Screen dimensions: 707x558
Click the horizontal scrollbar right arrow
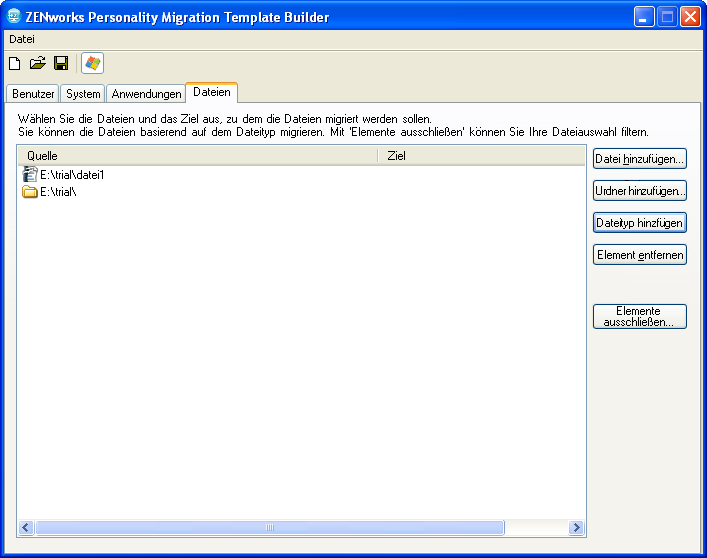pyautogui.click(x=576, y=527)
